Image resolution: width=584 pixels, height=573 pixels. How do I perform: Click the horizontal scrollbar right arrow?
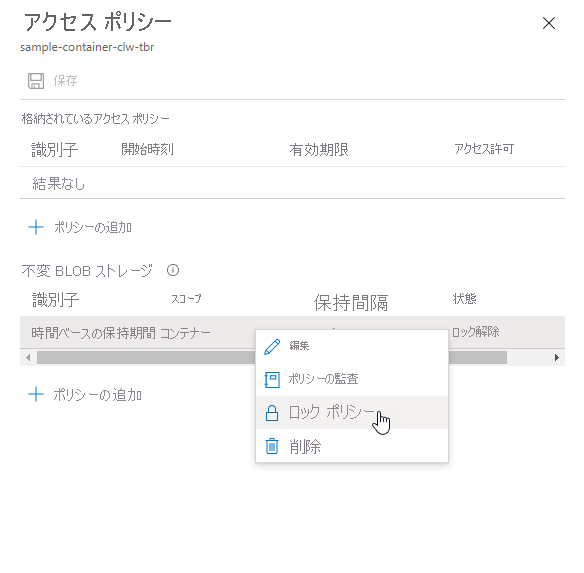[x=557, y=358]
